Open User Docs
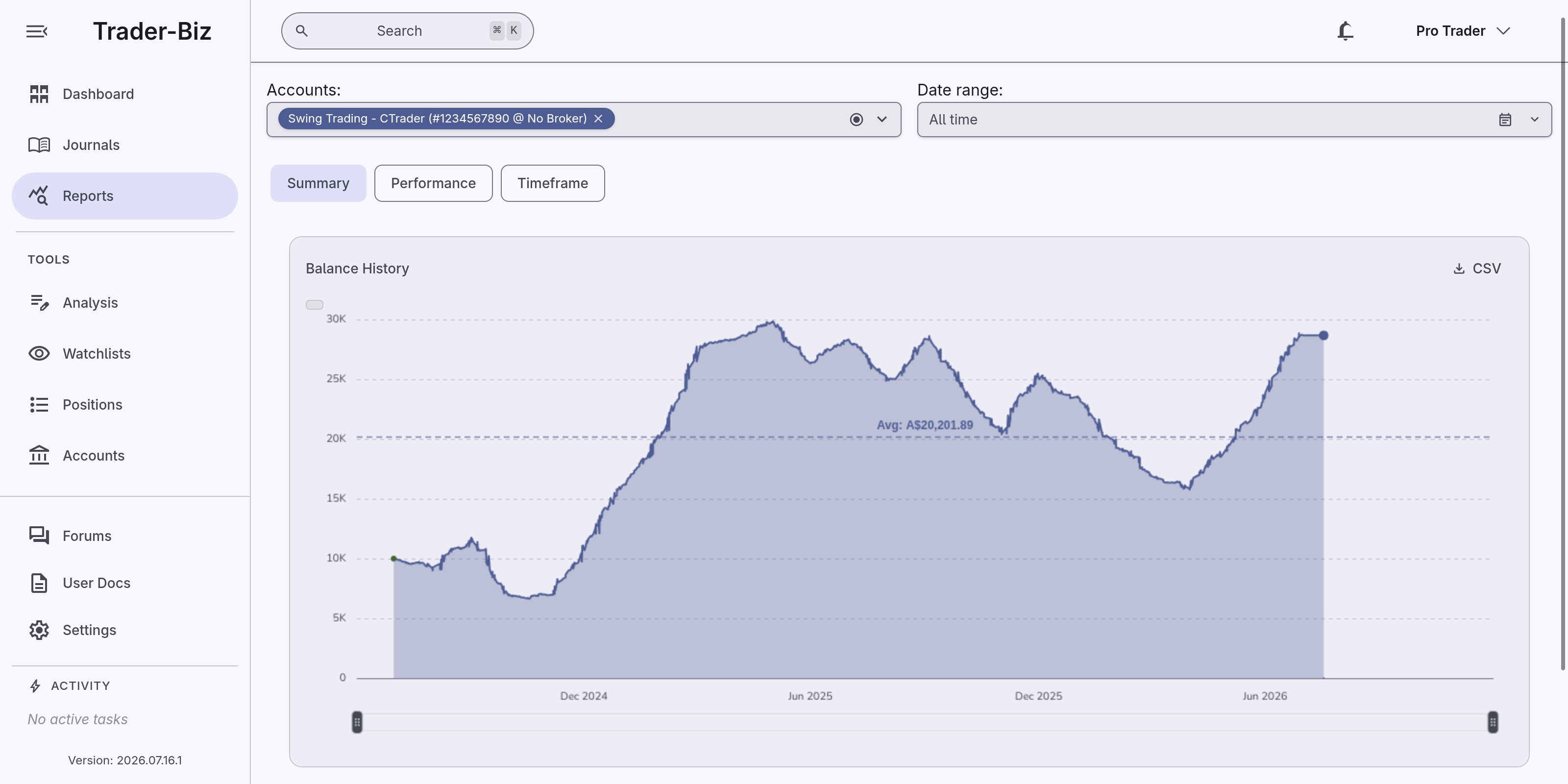 click(x=124, y=583)
